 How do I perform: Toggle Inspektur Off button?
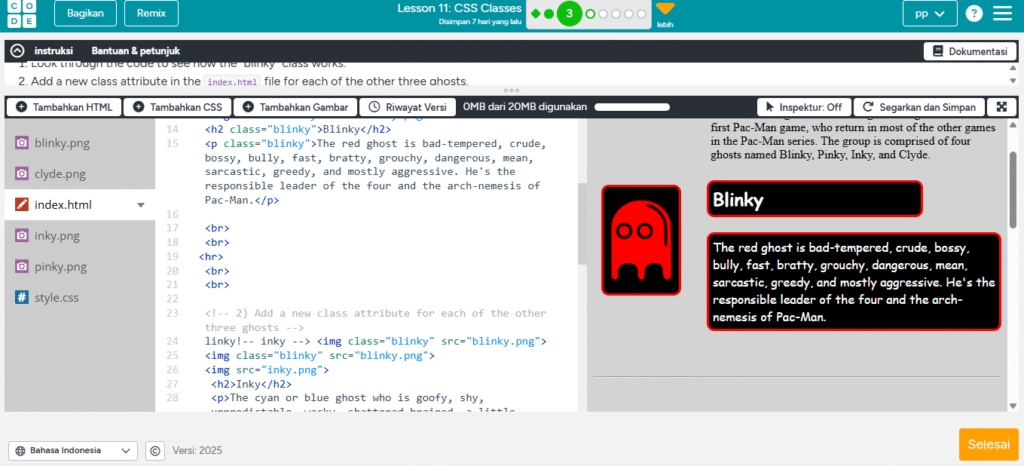pyautogui.click(x=803, y=107)
